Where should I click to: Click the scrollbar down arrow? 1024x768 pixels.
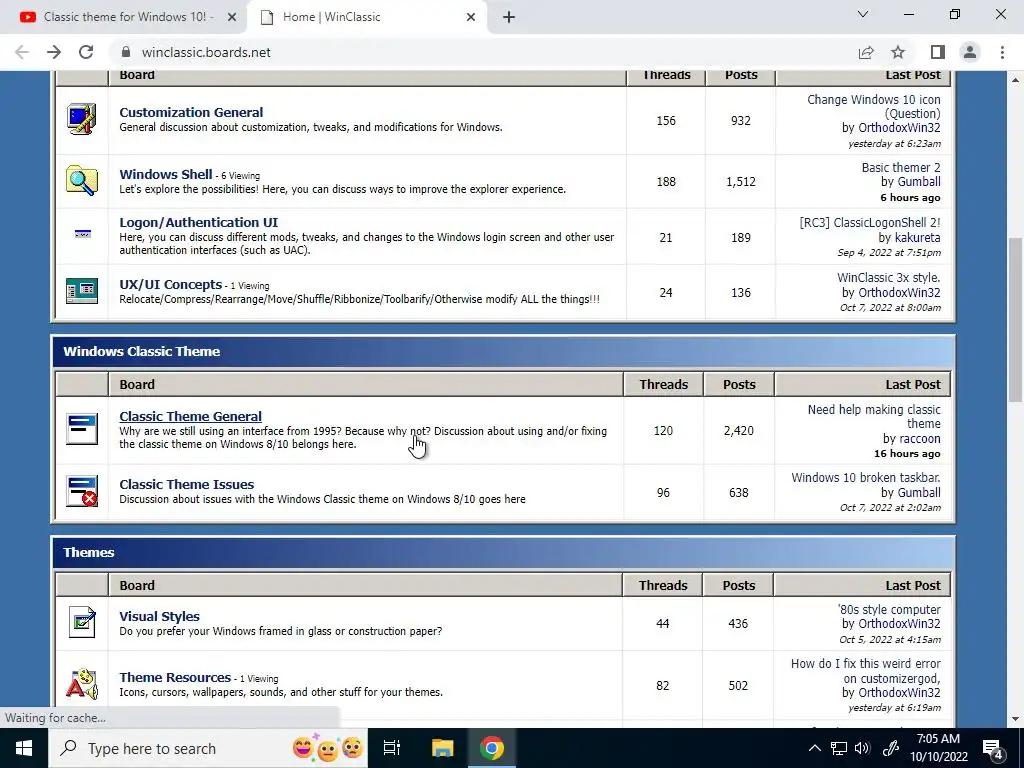(x=1016, y=718)
